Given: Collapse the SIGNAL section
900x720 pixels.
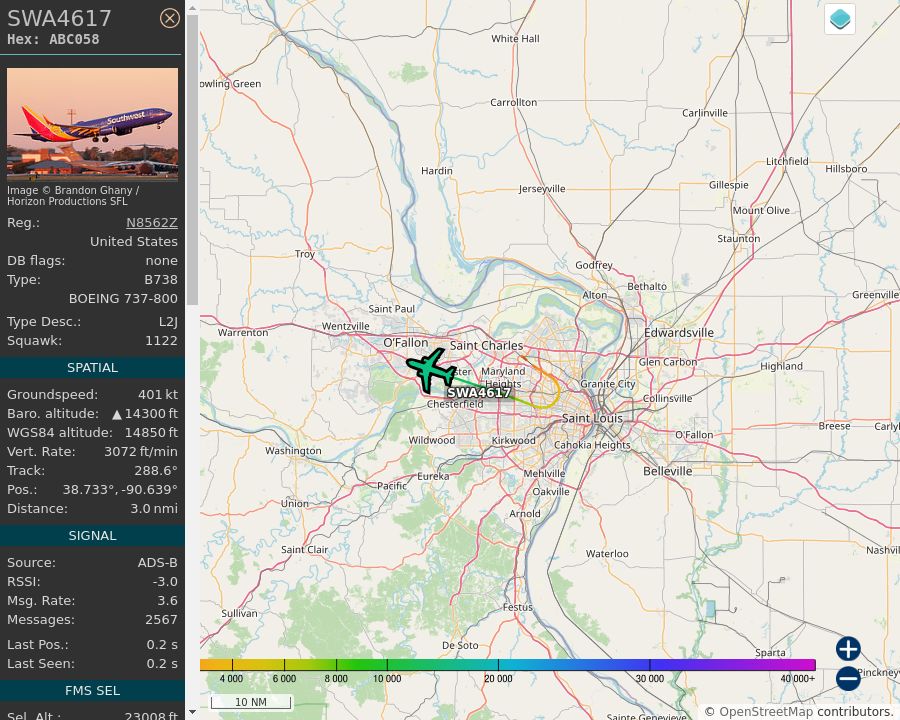Looking at the screenshot, I should pyautogui.click(x=92, y=535).
